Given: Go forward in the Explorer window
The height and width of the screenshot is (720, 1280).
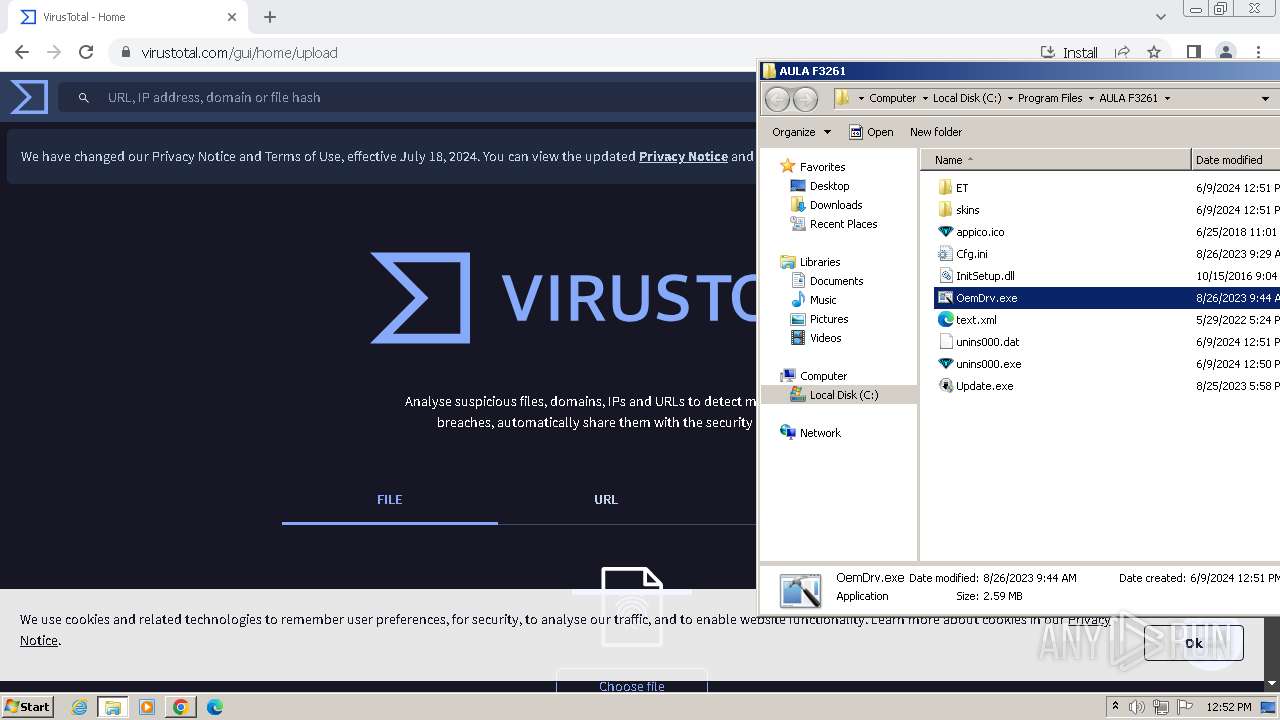Looking at the screenshot, I should [x=805, y=98].
